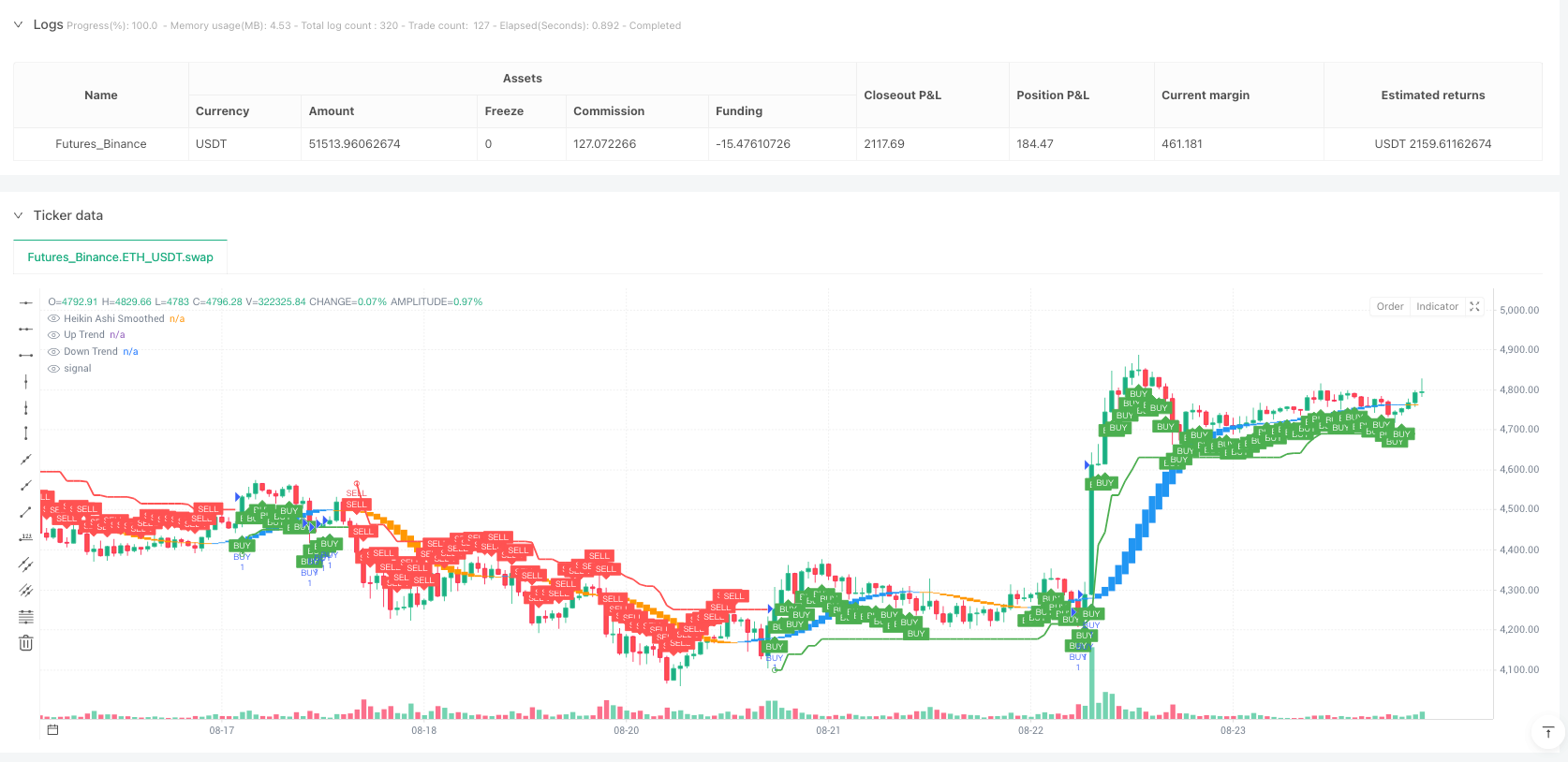Click the scroll-to-top arrow button

click(x=1547, y=732)
